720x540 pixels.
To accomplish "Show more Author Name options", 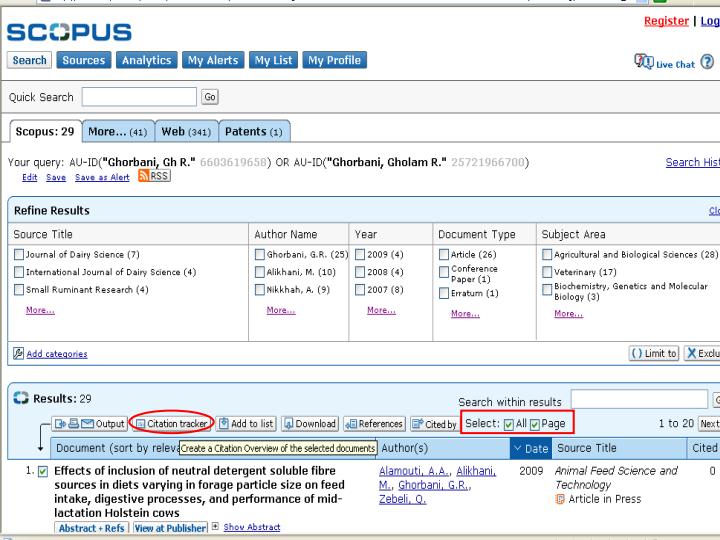I will coord(281,310).
